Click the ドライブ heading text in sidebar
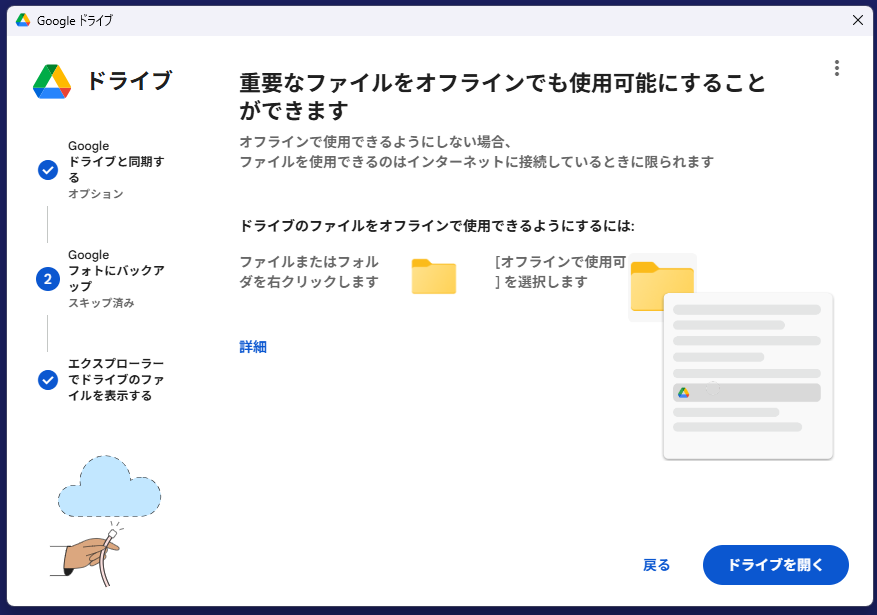Viewport: 877px width, 615px height. [x=129, y=81]
